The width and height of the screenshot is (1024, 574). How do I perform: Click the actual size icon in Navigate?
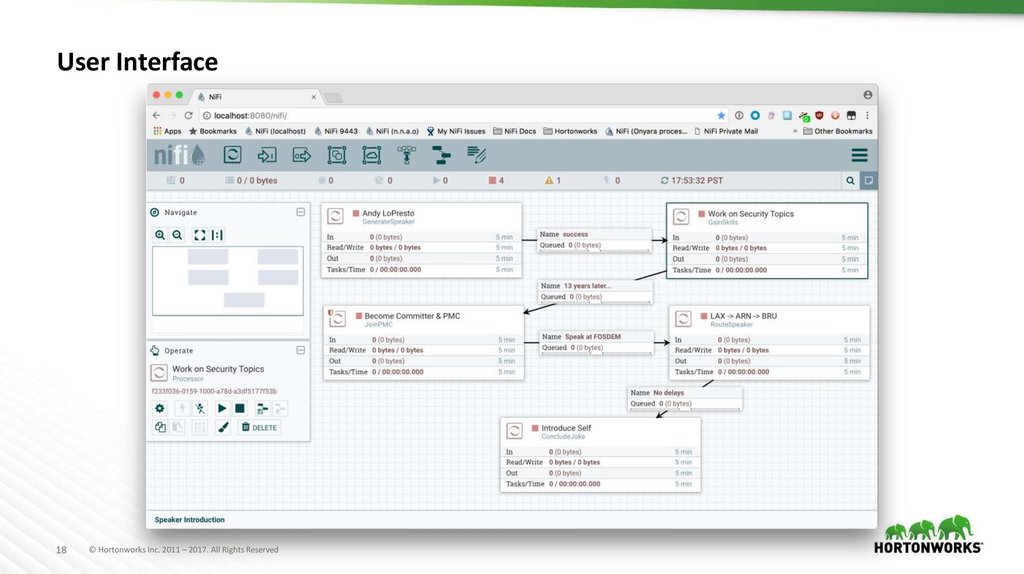point(217,235)
